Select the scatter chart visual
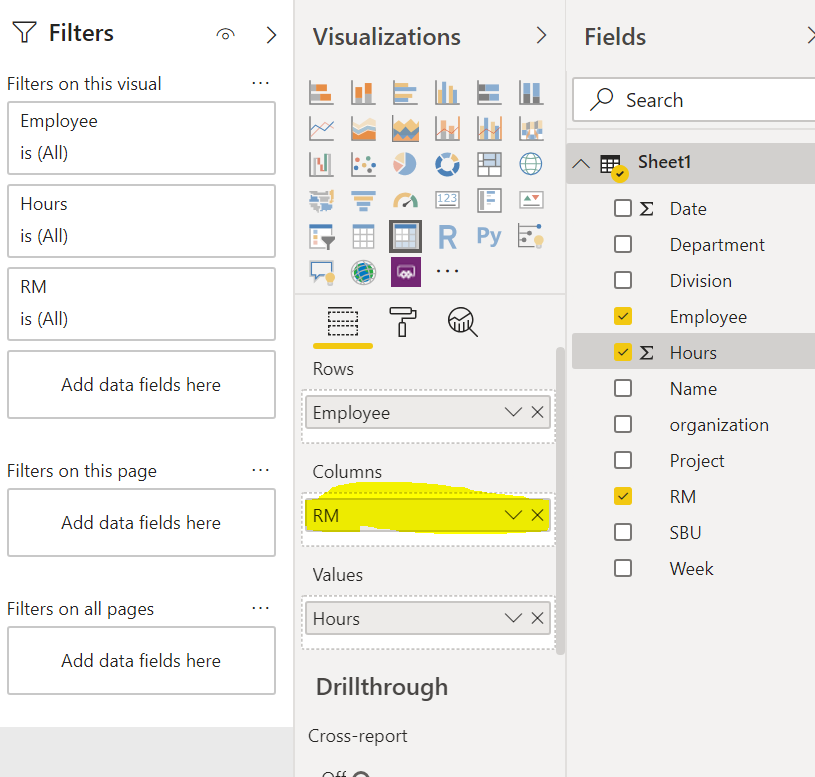This screenshot has width=815, height=777. pos(363,164)
